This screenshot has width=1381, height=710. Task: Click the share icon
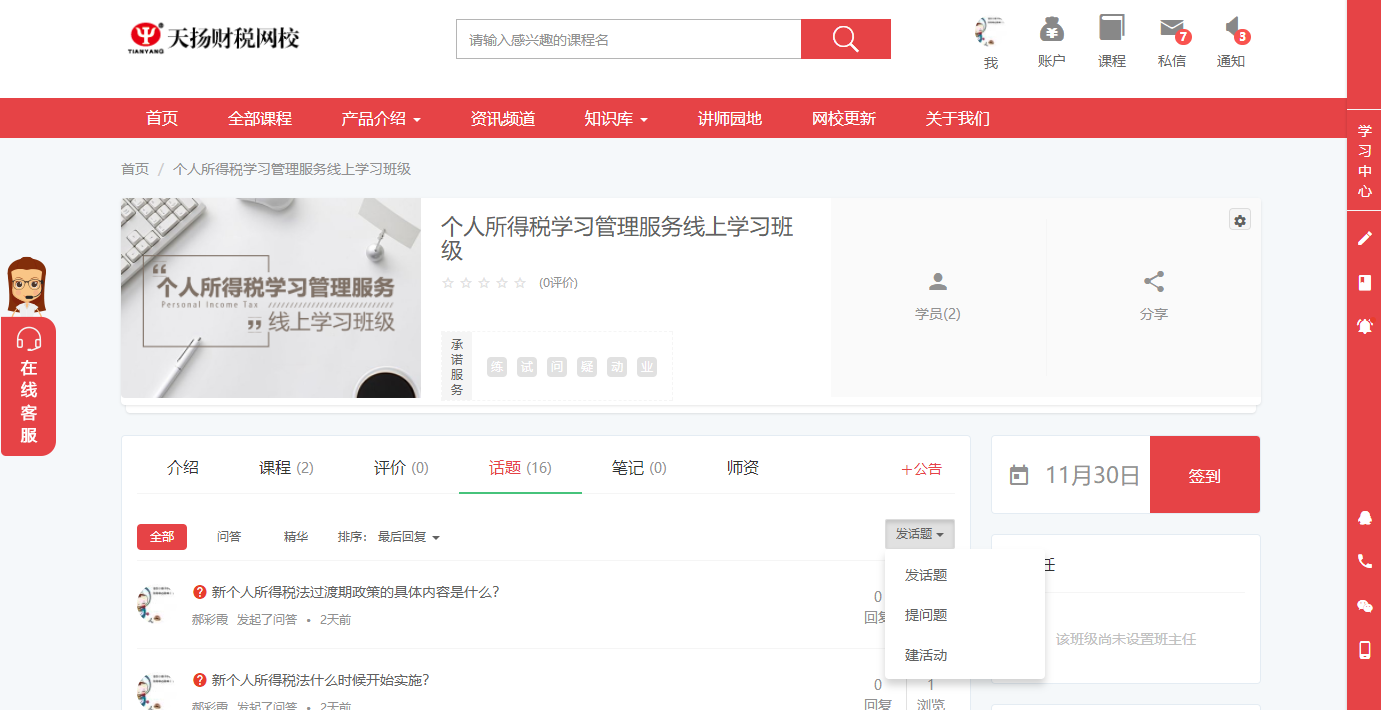[x=1153, y=282]
